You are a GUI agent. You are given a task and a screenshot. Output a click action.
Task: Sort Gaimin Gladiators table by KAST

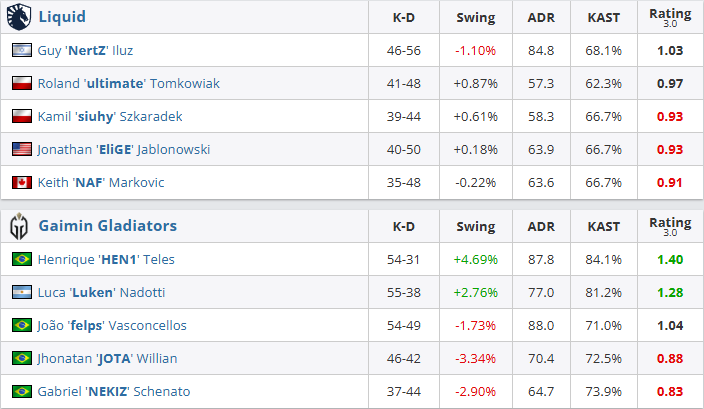pos(602,226)
